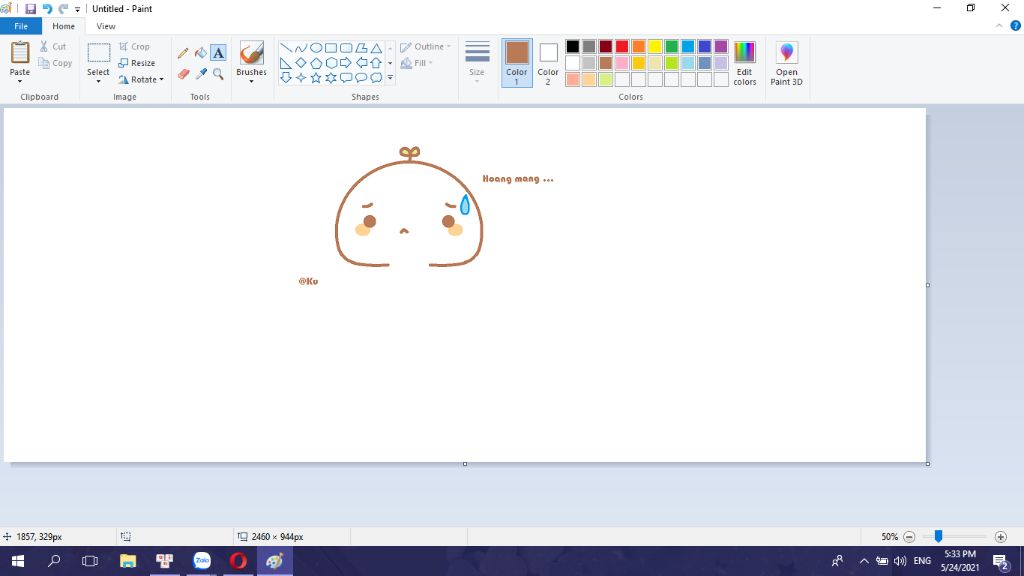1024x576 pixels.
Task: Zoom in with the plus button
Action: coord(1000,537)
